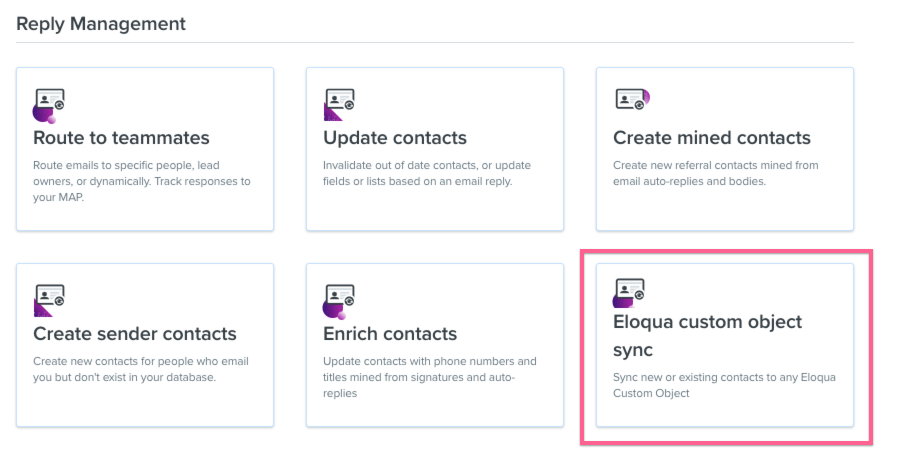Click the Eloqua custom object sync icon

[x=629, y=293]
